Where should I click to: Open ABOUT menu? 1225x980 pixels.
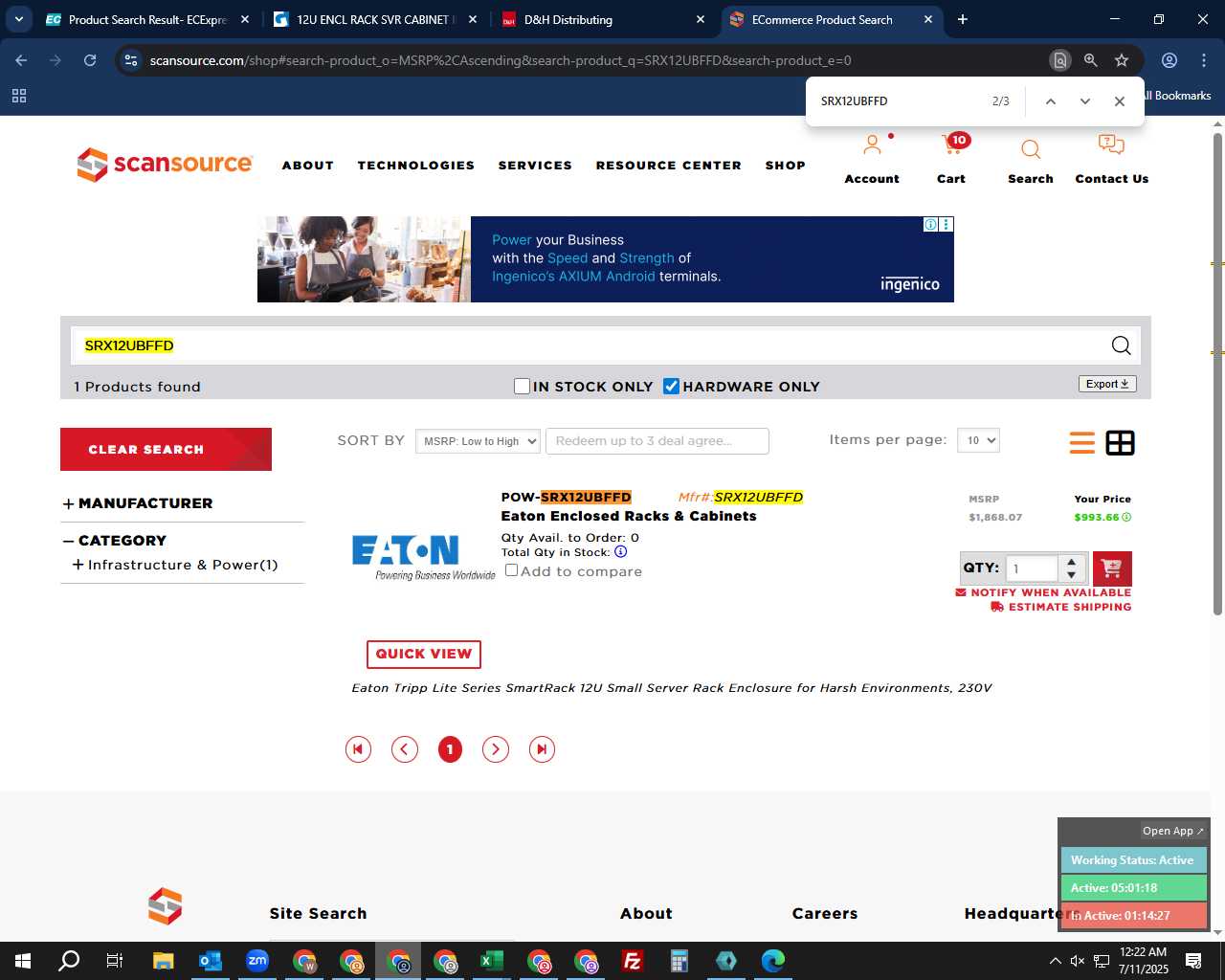click(x=308, y=166)
